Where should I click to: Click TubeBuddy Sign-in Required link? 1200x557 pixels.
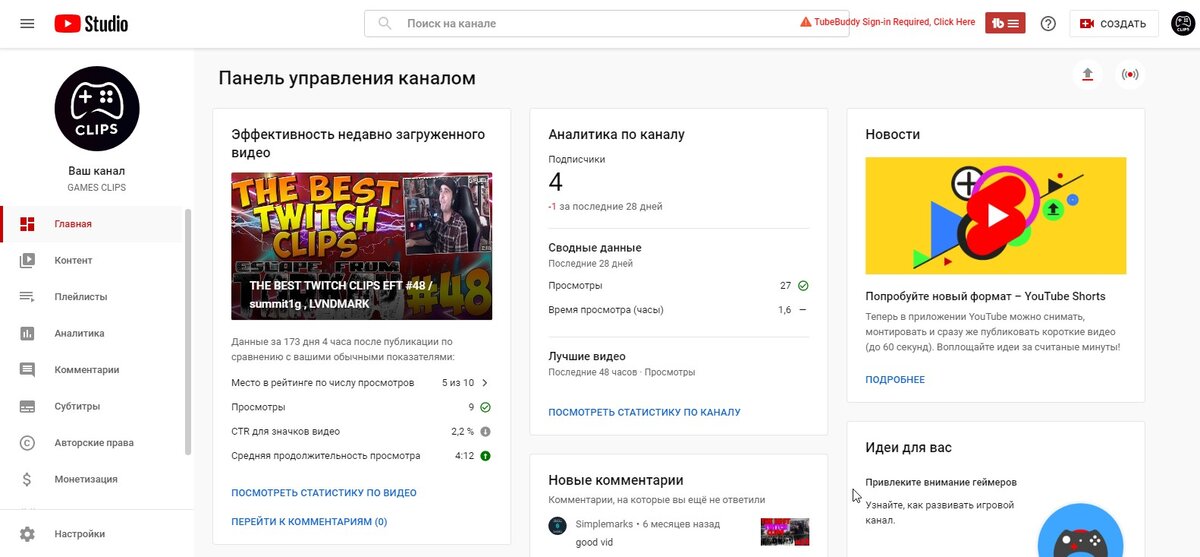click(x=888, y=22)
